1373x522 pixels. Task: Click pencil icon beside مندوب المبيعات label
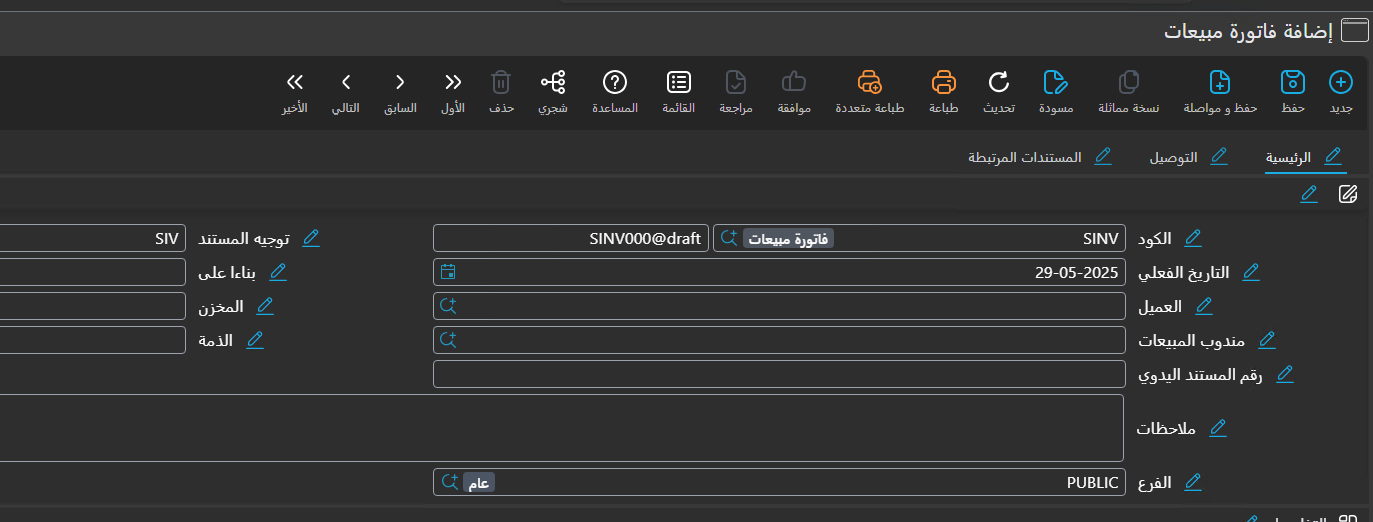point(1267,340)
